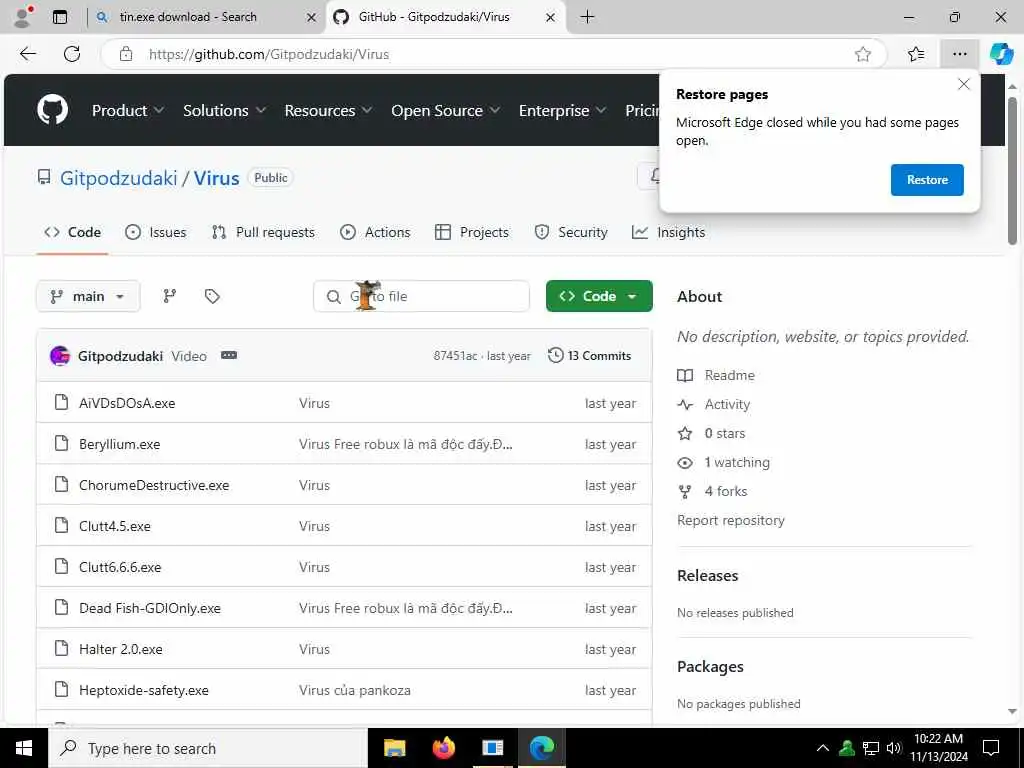This screenshot has height=768, width=1024.
Task: Focus the Go to file search
Action: [x=421, y=296]
